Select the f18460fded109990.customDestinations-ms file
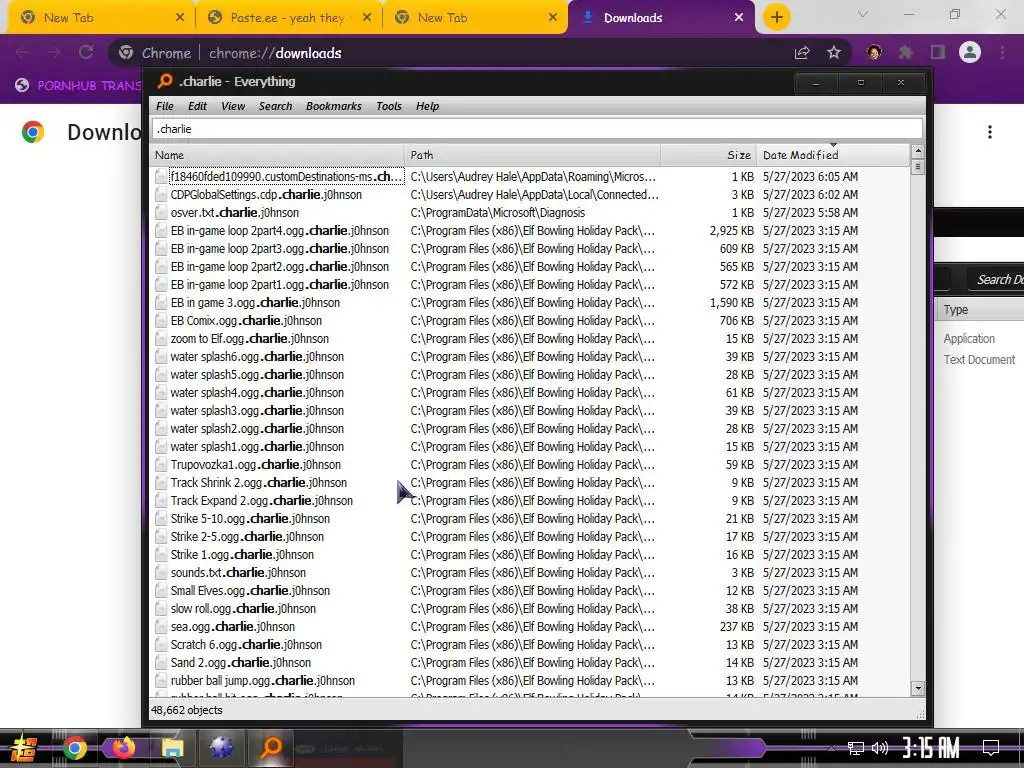The height and width of the screenshot is (768, 1024). [x=286, y=176]
